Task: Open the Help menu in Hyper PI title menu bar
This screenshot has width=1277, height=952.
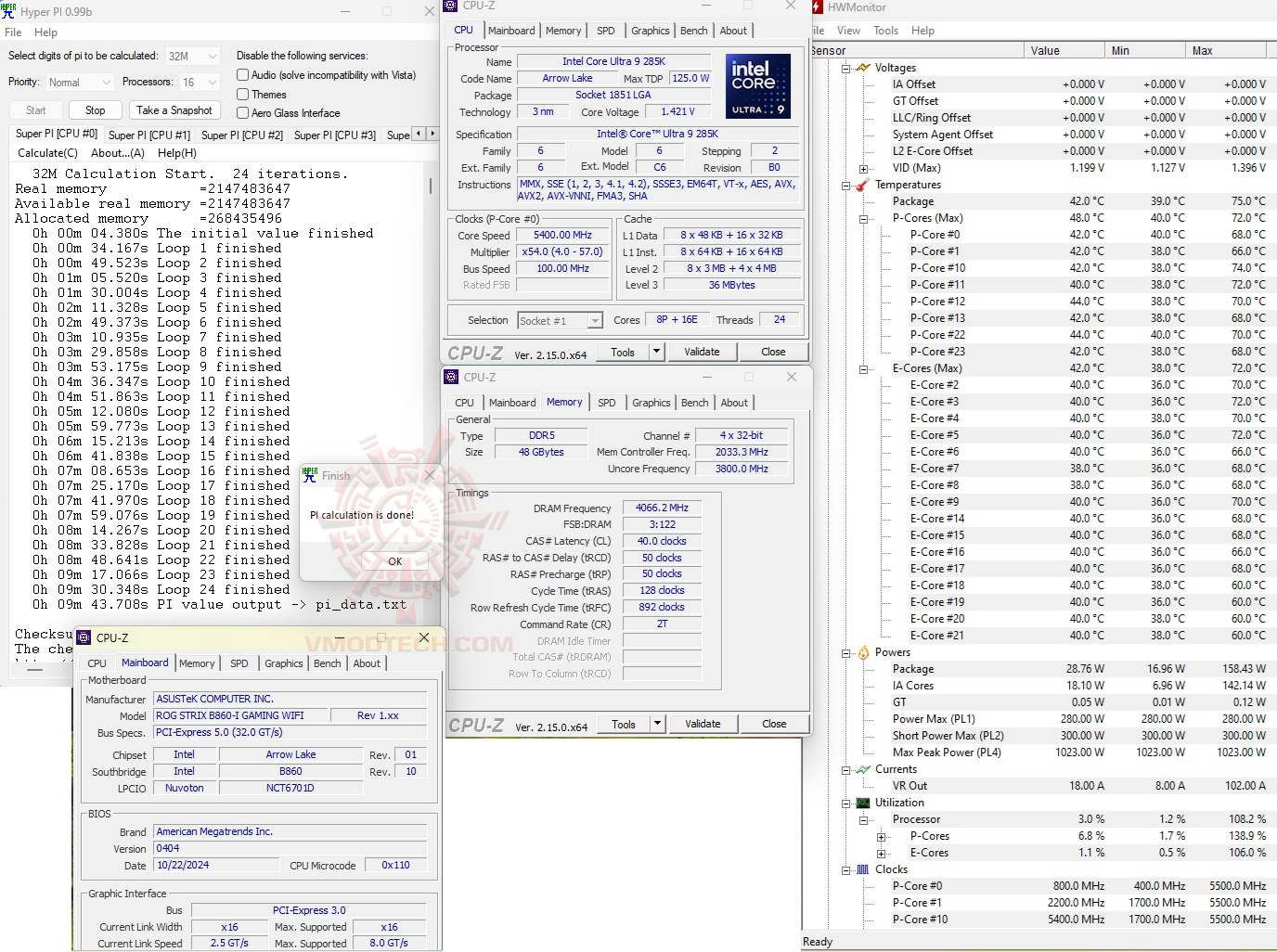Action: tap(46, 32)
